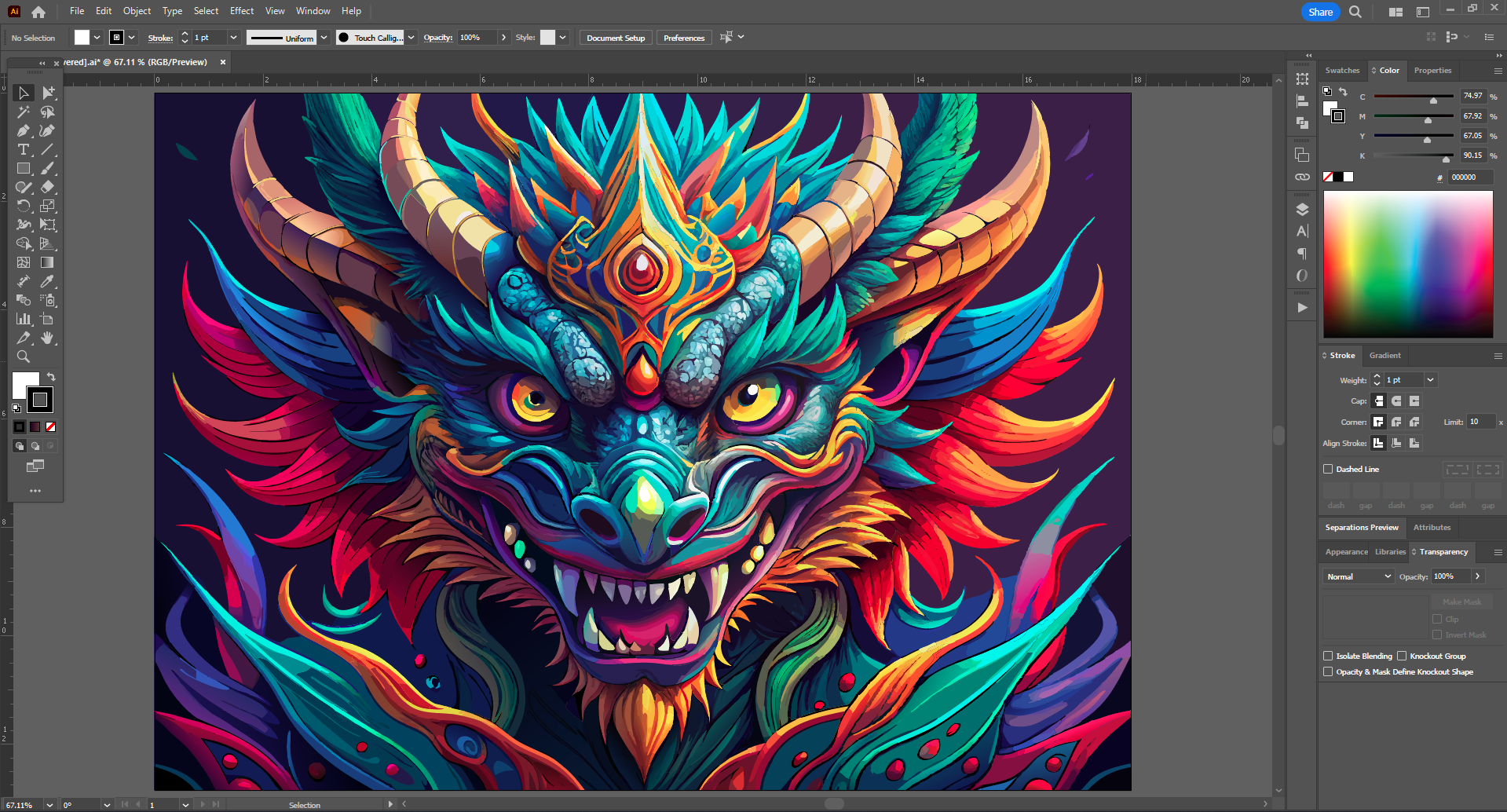Open control bar stroke weight dropdown
The image size is (1507, 812).
pos(233,38)
